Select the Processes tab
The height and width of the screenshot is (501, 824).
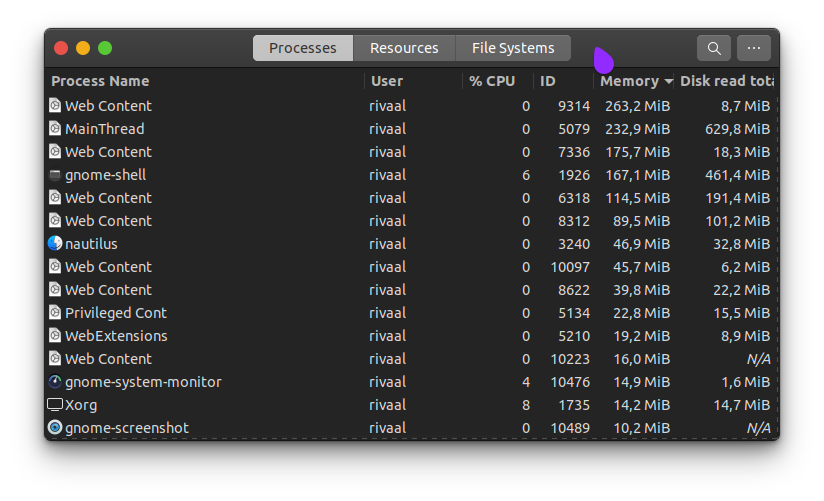tap(303, 48)
